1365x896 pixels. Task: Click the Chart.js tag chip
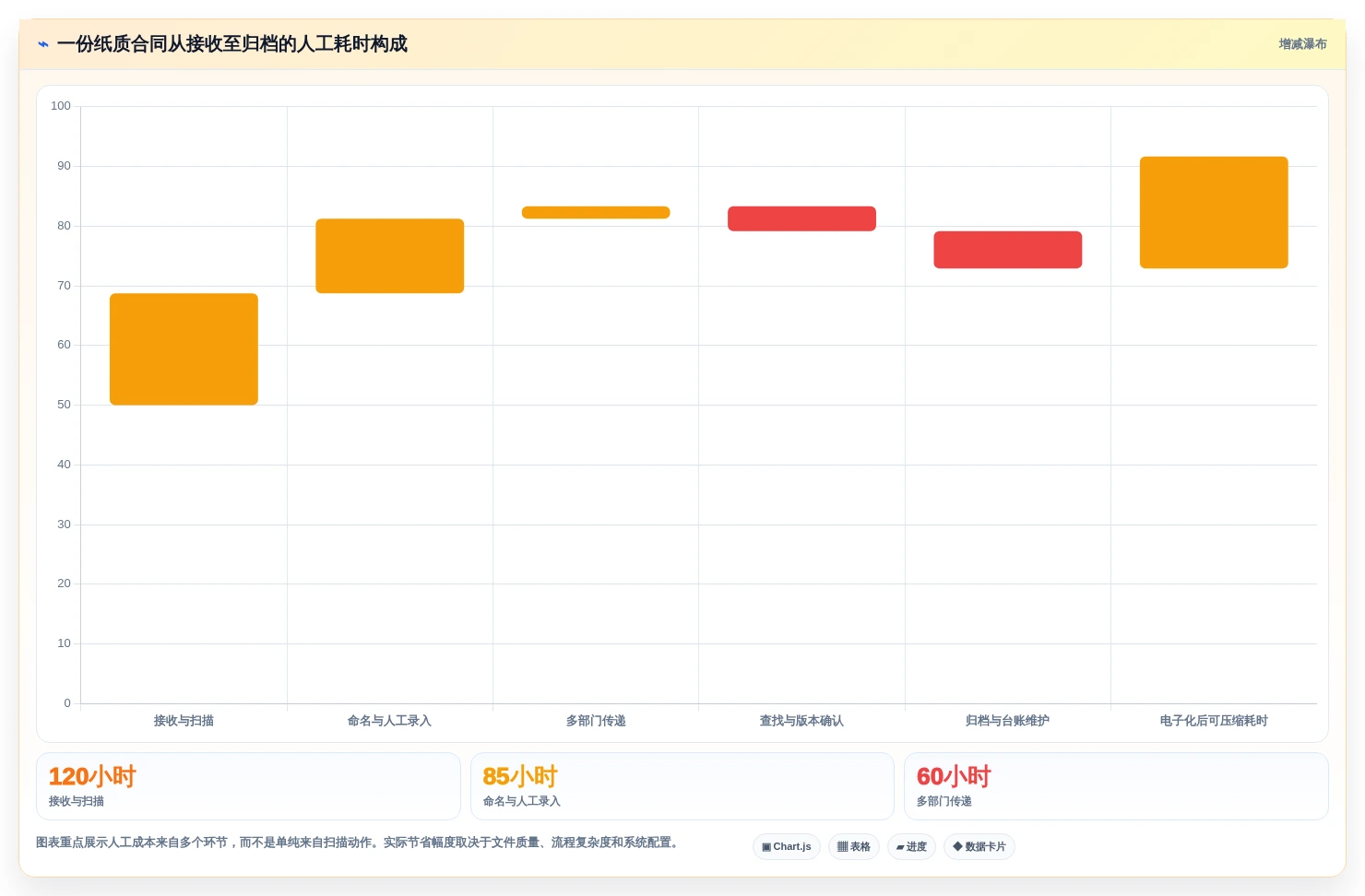(x=787, y=846)
